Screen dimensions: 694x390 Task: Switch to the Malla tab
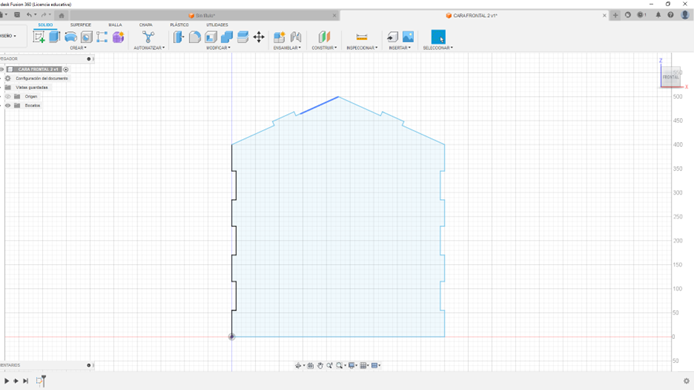click(115, 25)
